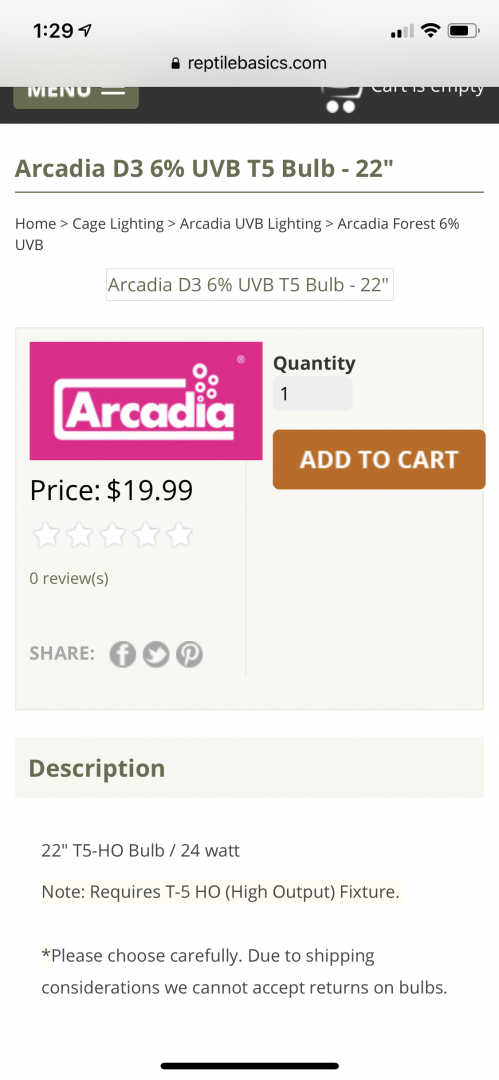Viewport: 499px width, 1080px height.
Task: Tap the lock icon beside reptilebasics.com
Action: pos(176,63)
